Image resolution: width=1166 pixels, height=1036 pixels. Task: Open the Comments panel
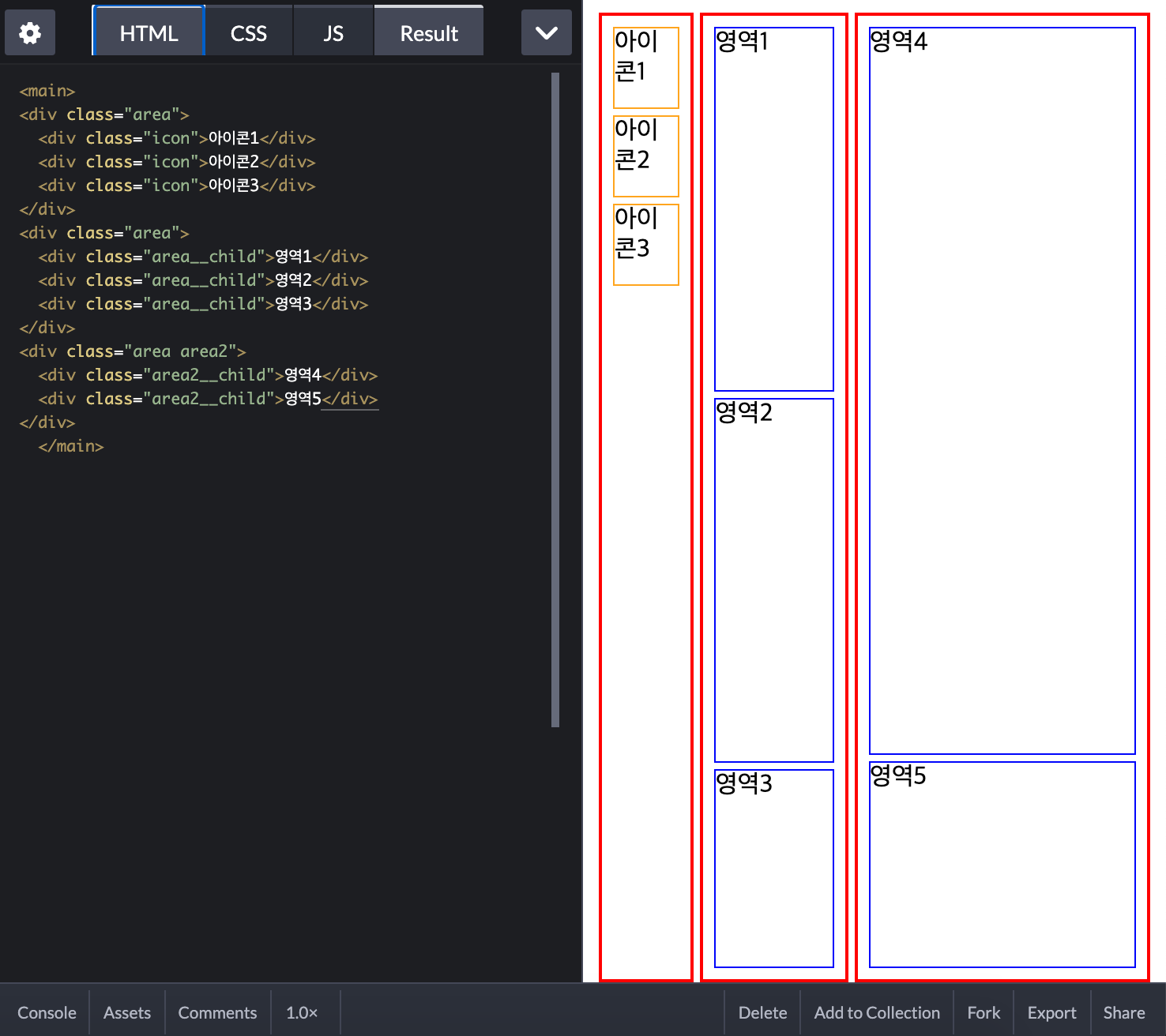pos(217,1012)
